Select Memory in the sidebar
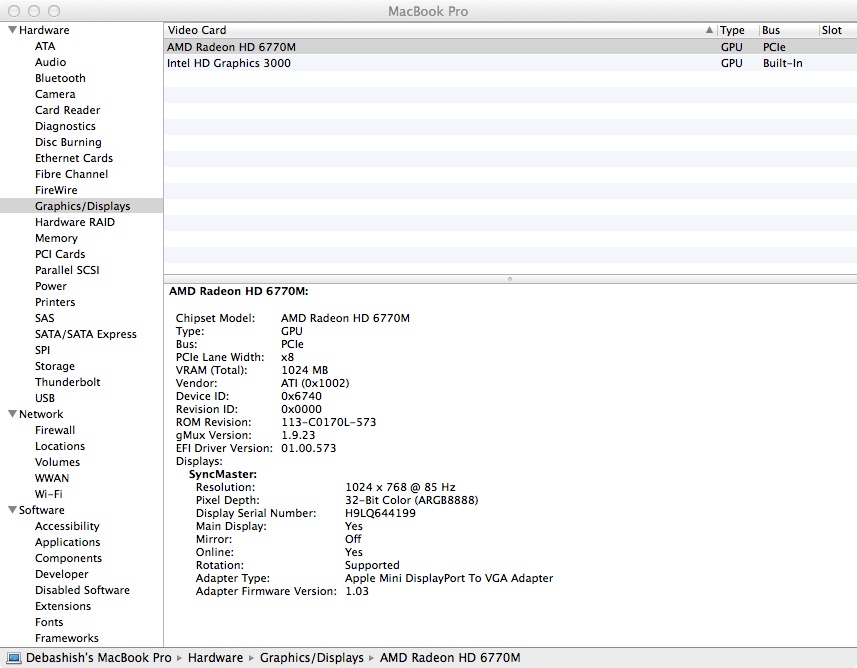 click(x=56, y=238)
